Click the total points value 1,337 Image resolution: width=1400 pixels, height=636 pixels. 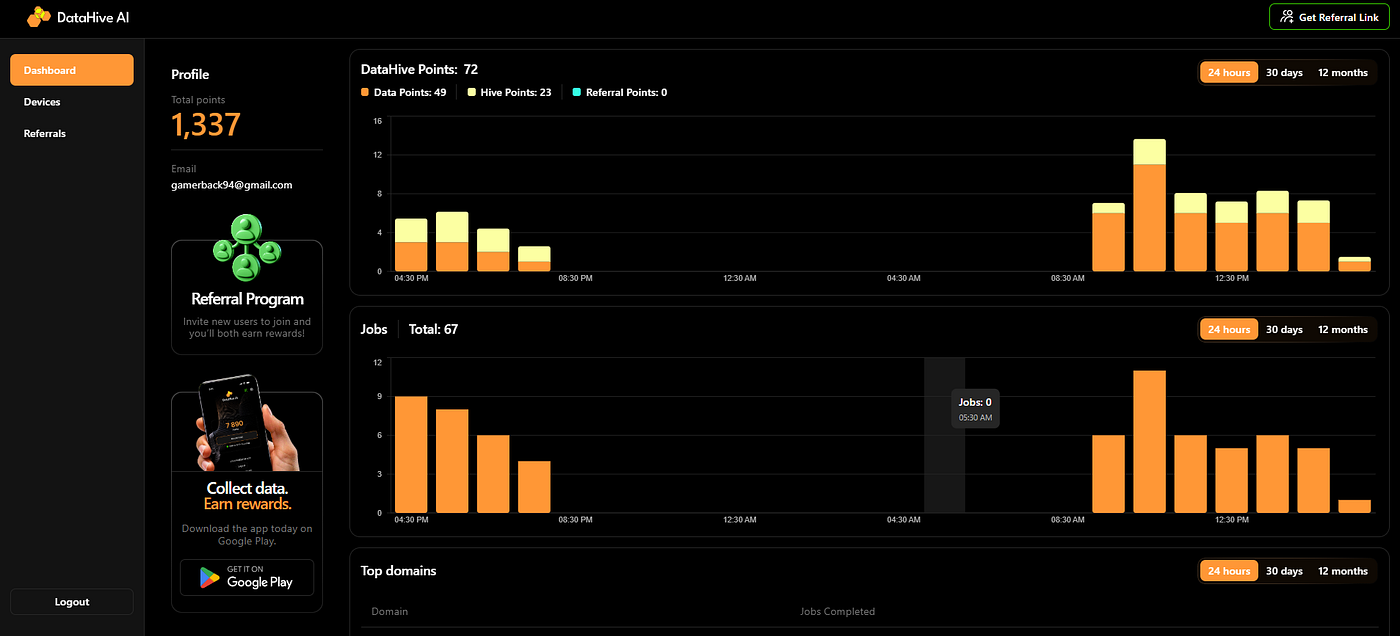tap(206, 125)
